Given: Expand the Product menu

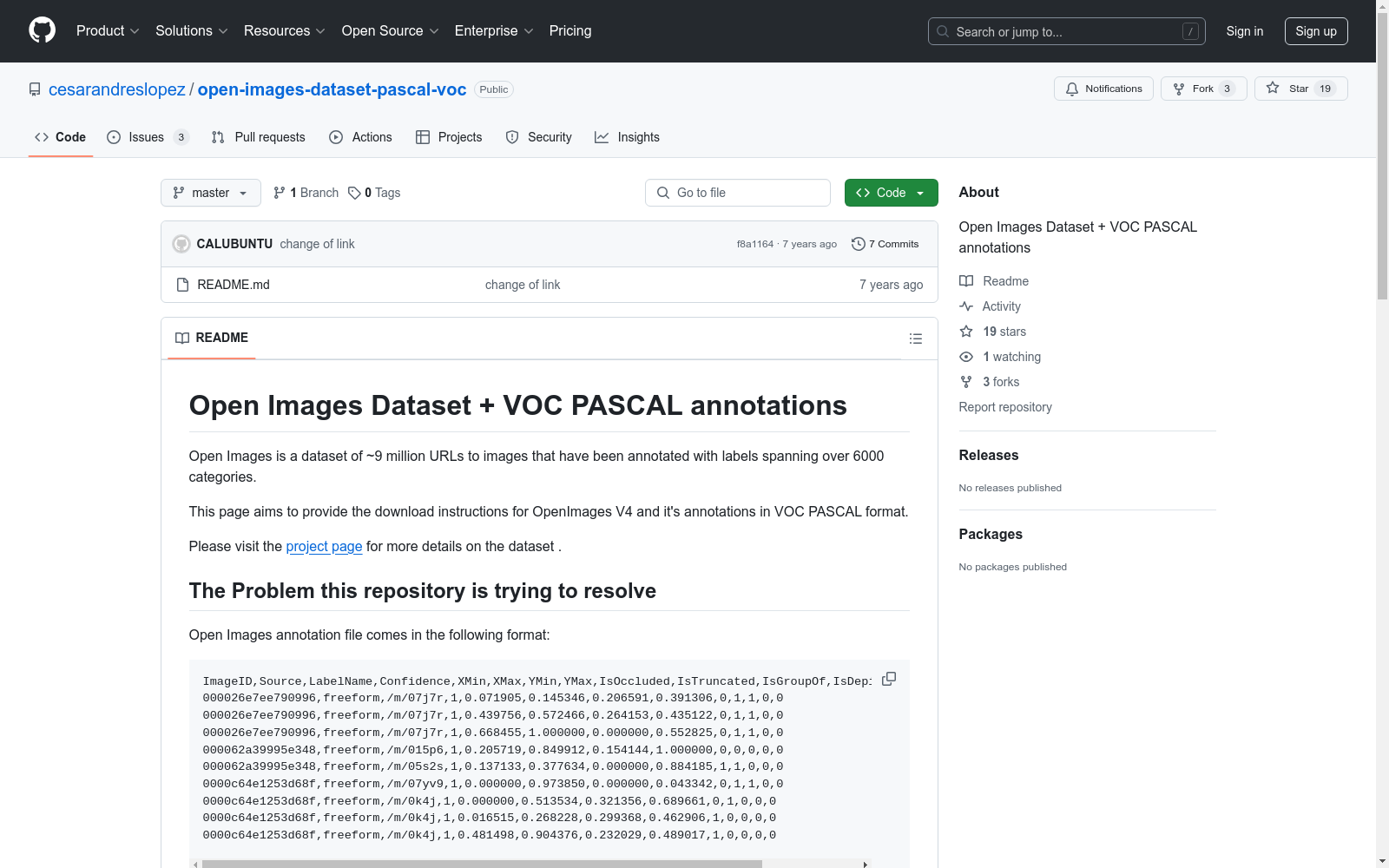Looking at the screenshot, I should pos(108,30).
